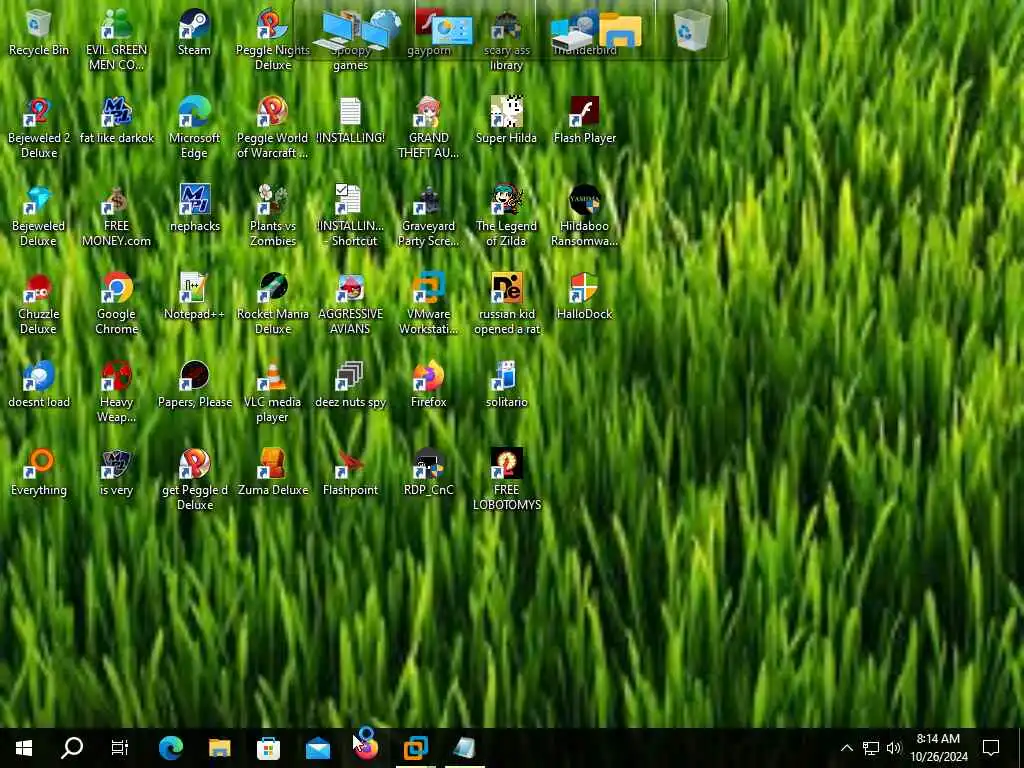This screenshot has height=768, width=1024.
Task: Select the Bejeweled Deluxe diamond icon
Action: point(39,216)
